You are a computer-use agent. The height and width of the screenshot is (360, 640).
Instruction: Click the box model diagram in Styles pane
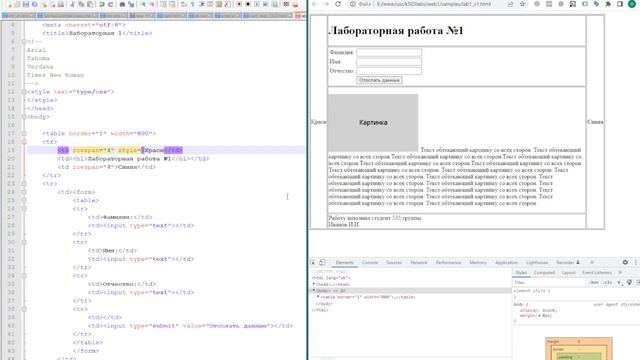coord(579,349)
